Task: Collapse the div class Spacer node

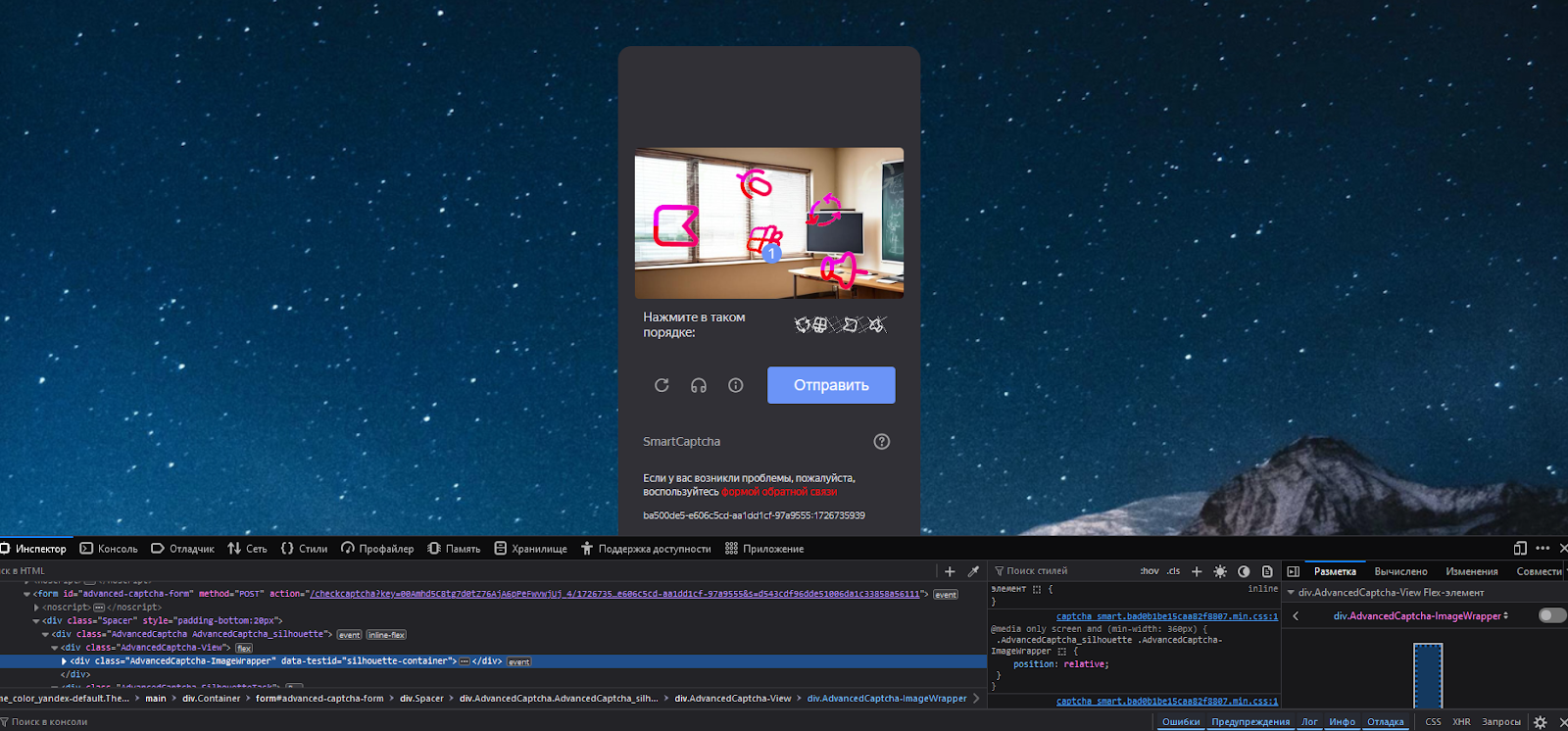Action: point(36,620)
